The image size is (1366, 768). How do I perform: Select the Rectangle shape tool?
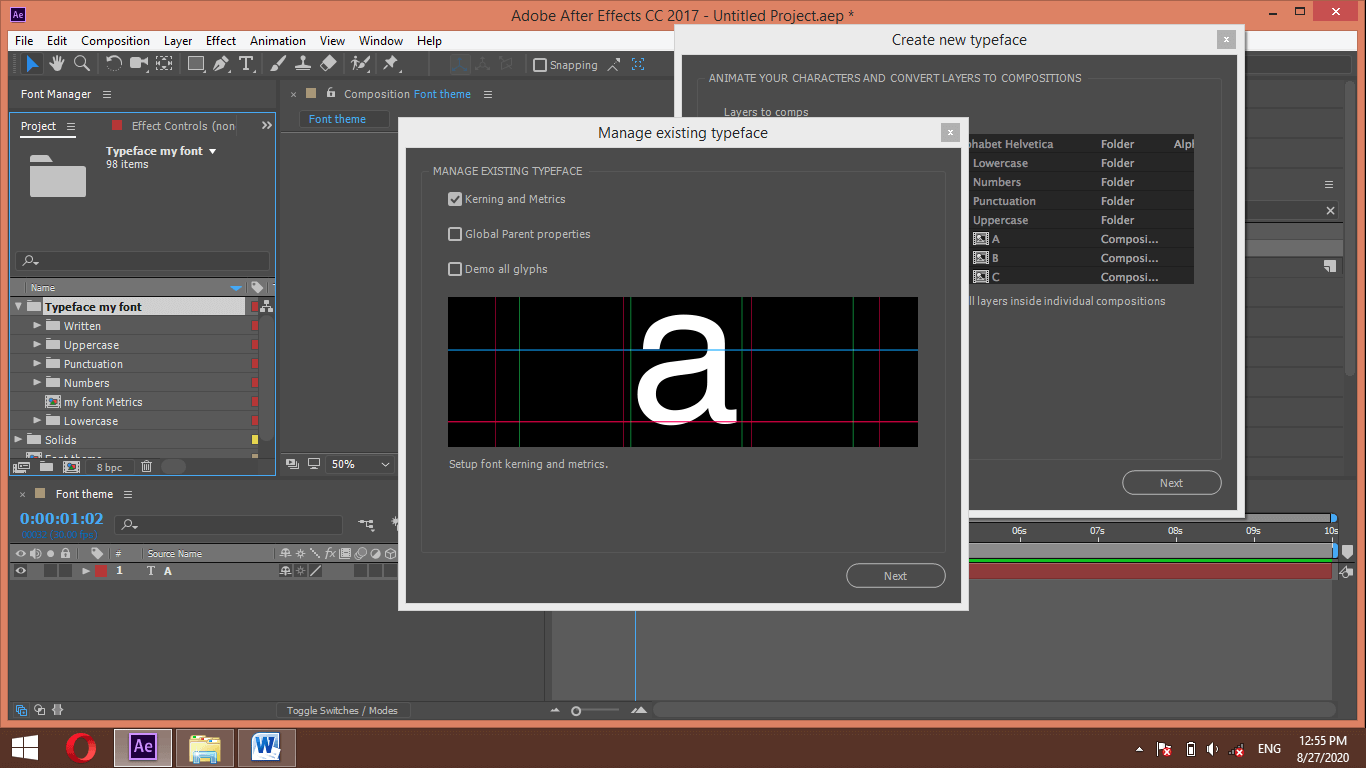[x=196, y=64]
